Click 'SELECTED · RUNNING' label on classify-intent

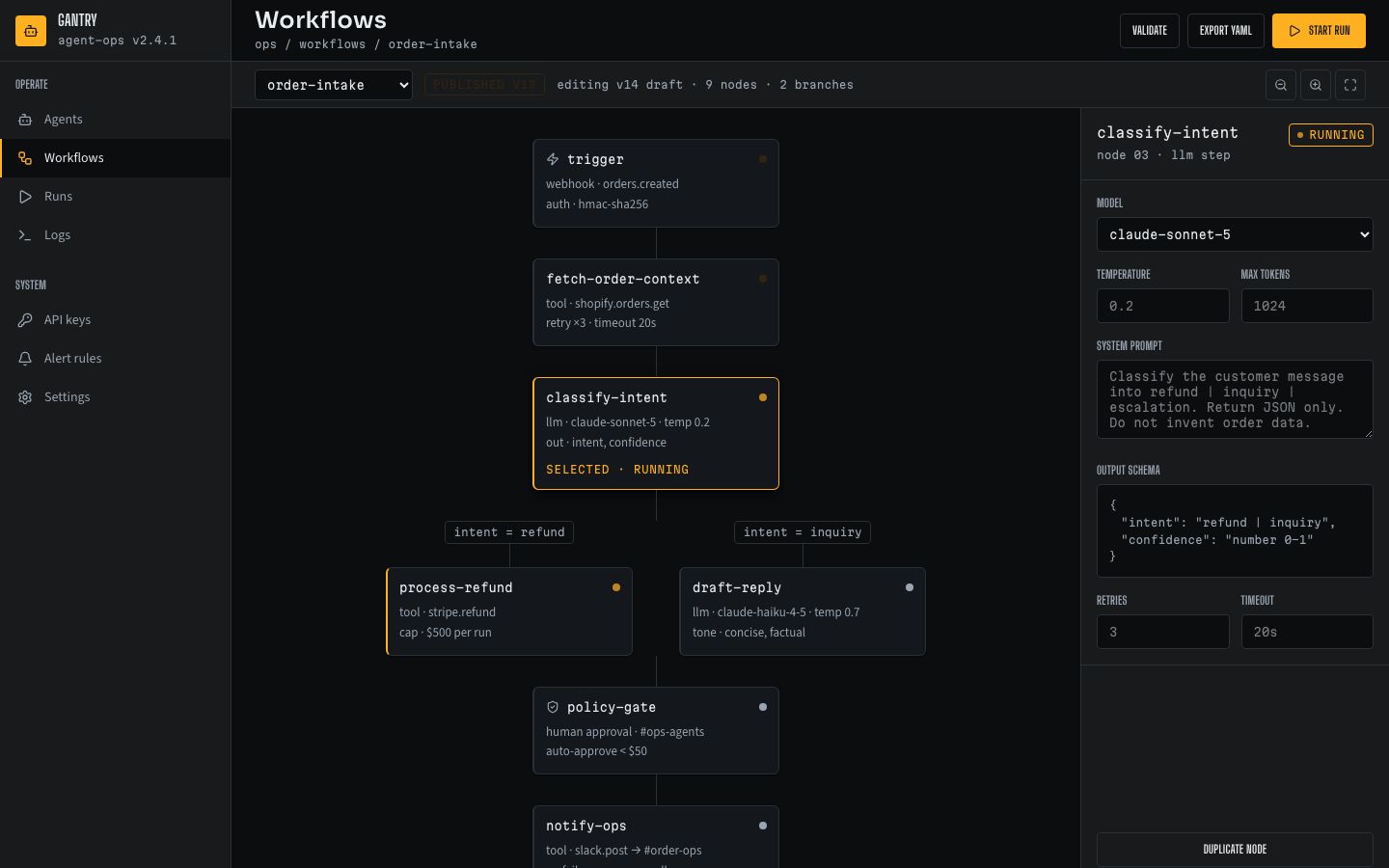(617, 470)
